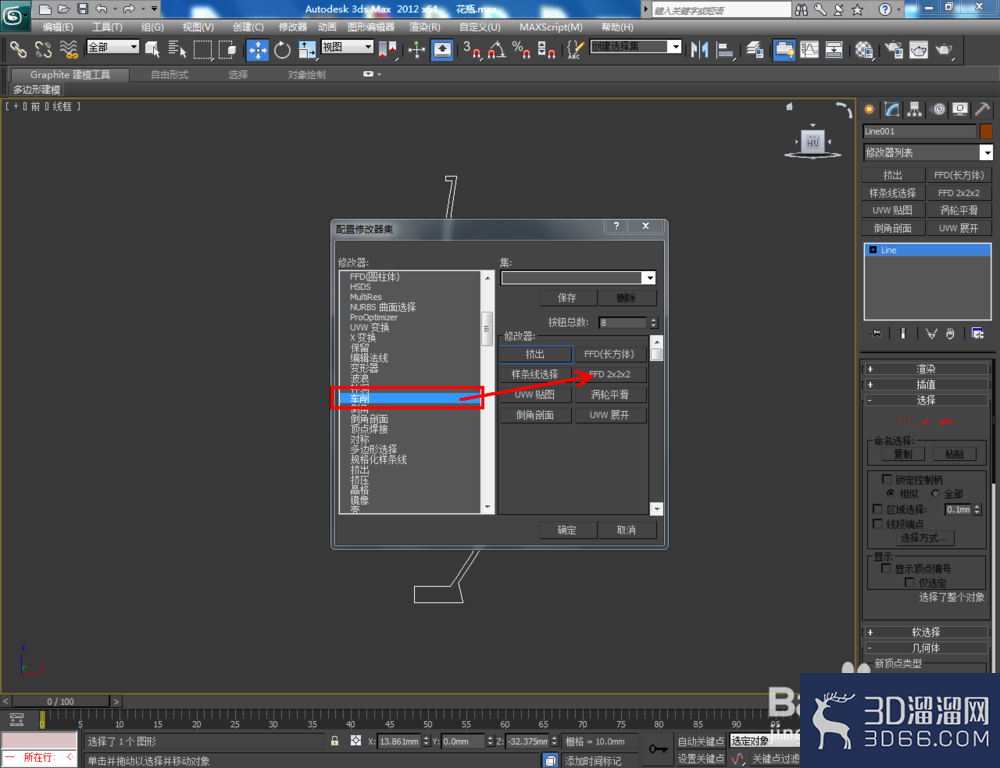Toggle 自动关键点 auto key mode
This screenshot has width=1000, height=768.
pyautogui.click(x=700, y=741)
